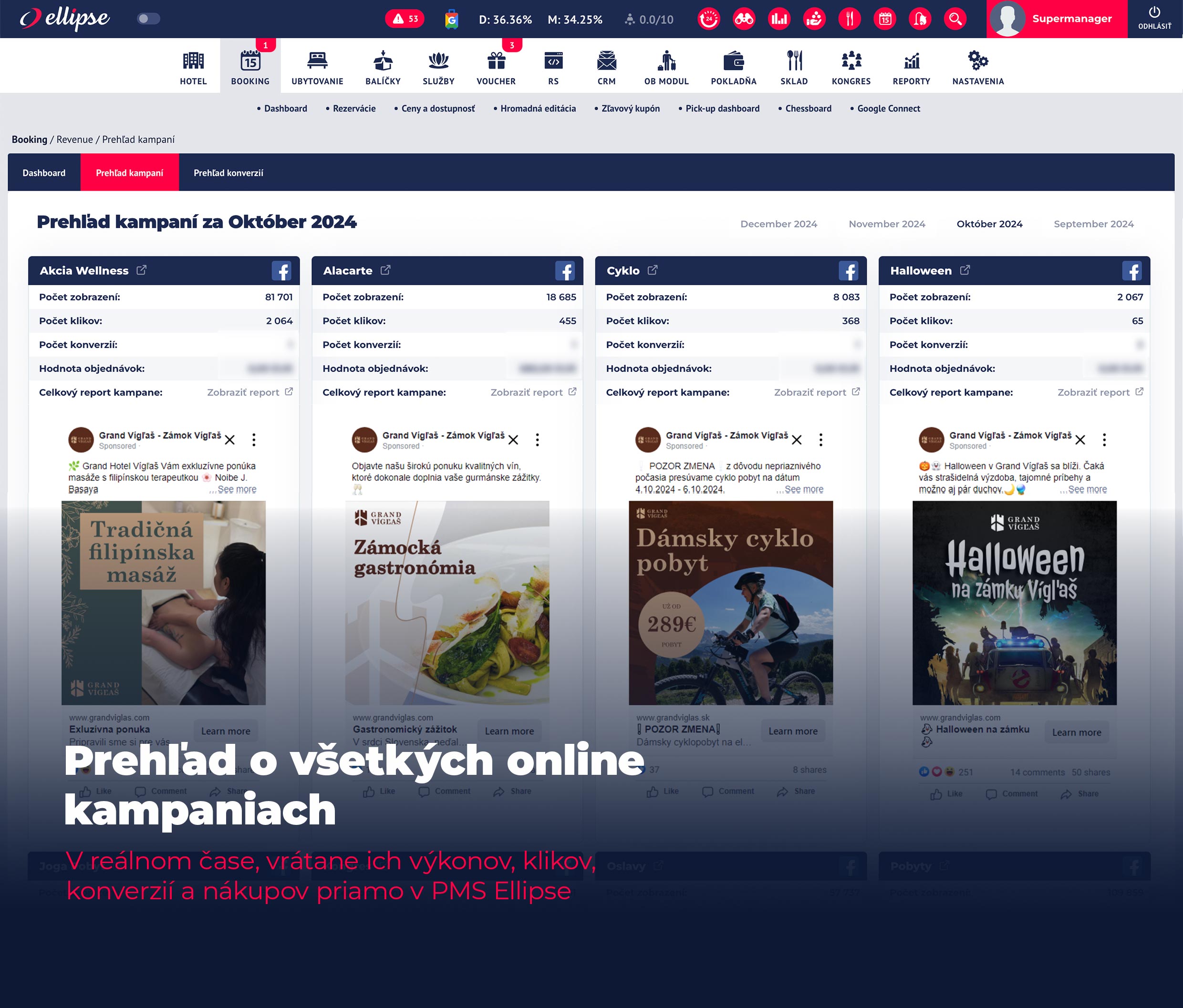Select September 2024 period
This screenshot has height=1008, width=1183.
click(x=1093, y=224)
